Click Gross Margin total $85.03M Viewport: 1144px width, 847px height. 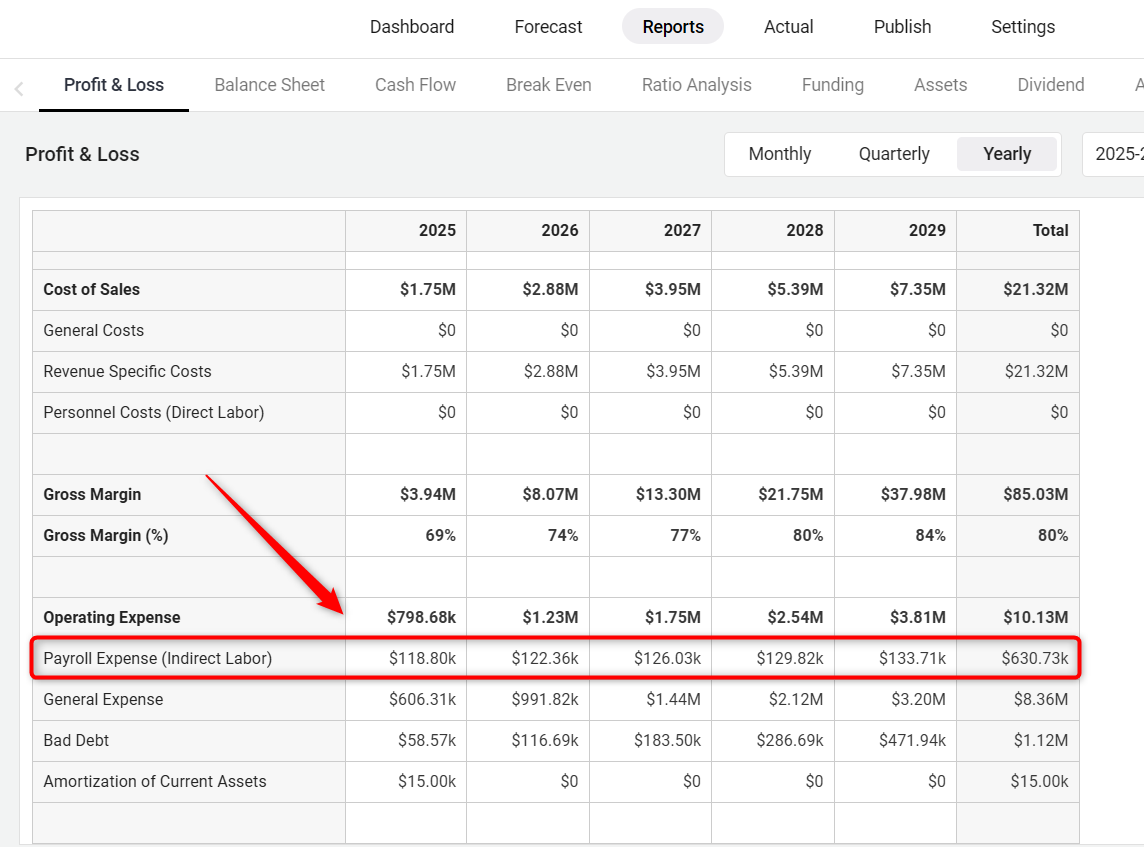(1035, 495)
